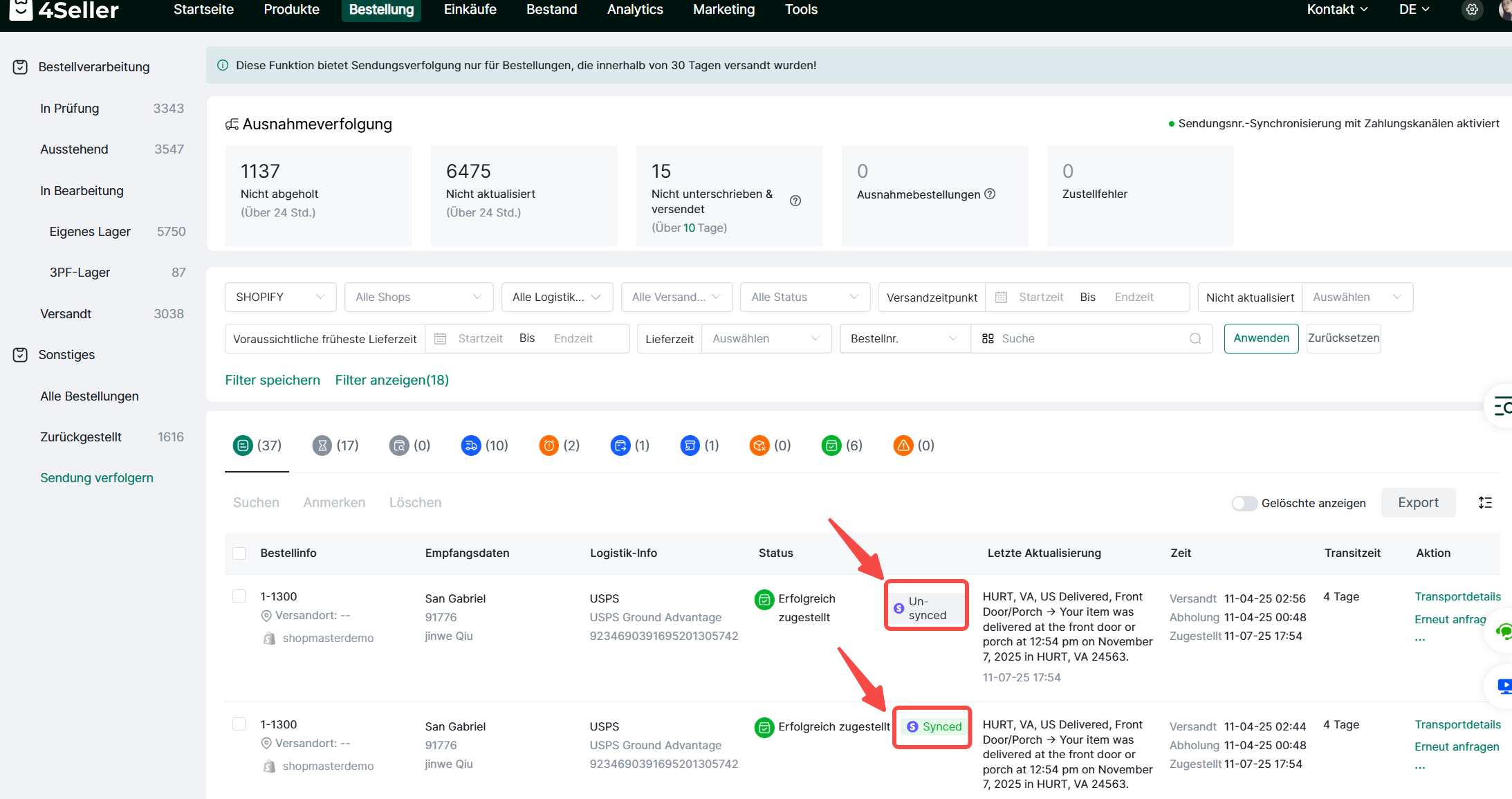
Task: Click the column settings icon beside Export
Action: coord(1484,503)
